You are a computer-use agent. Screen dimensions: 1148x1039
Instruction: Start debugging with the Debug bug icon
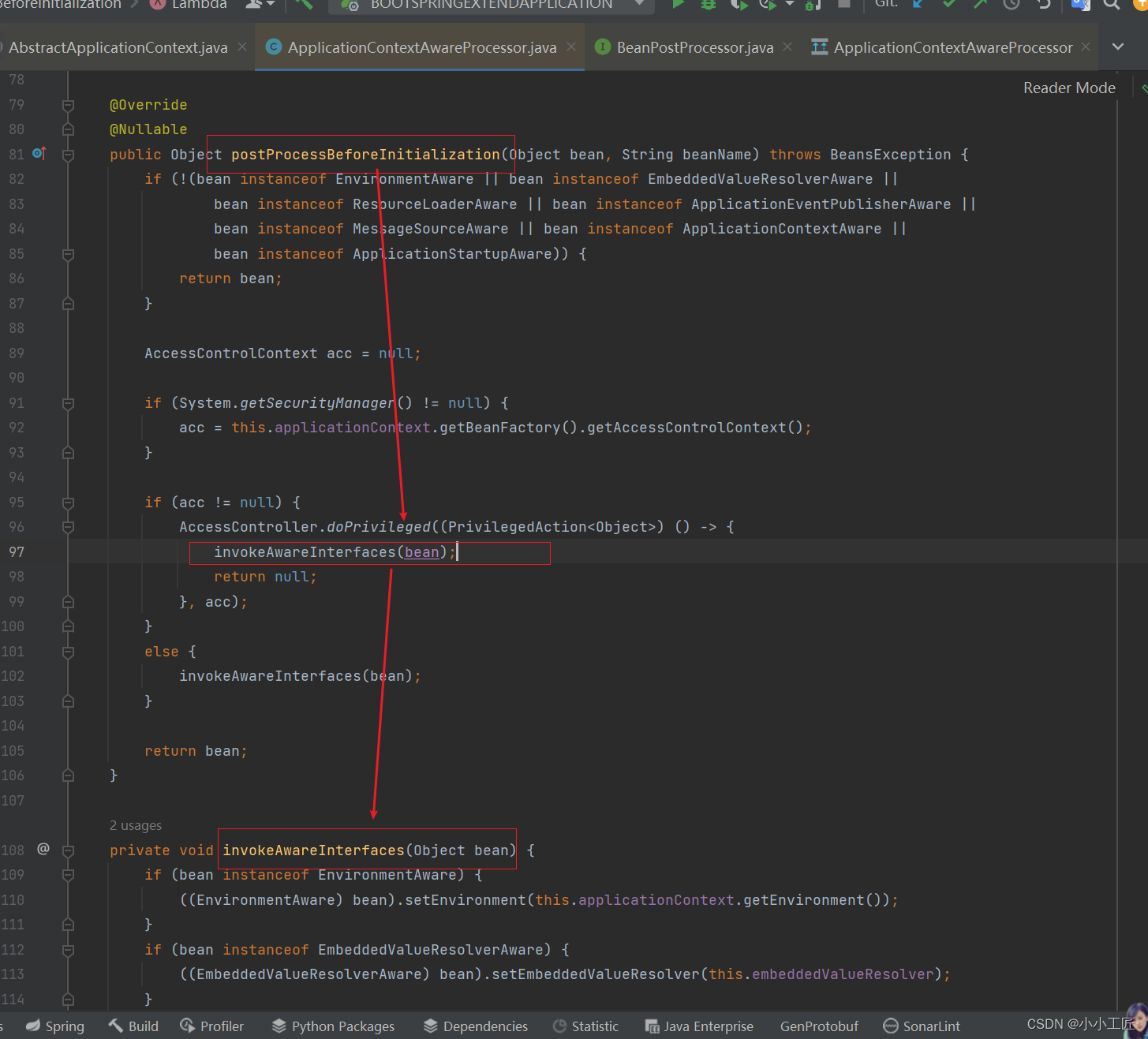(x=708, y=4)
